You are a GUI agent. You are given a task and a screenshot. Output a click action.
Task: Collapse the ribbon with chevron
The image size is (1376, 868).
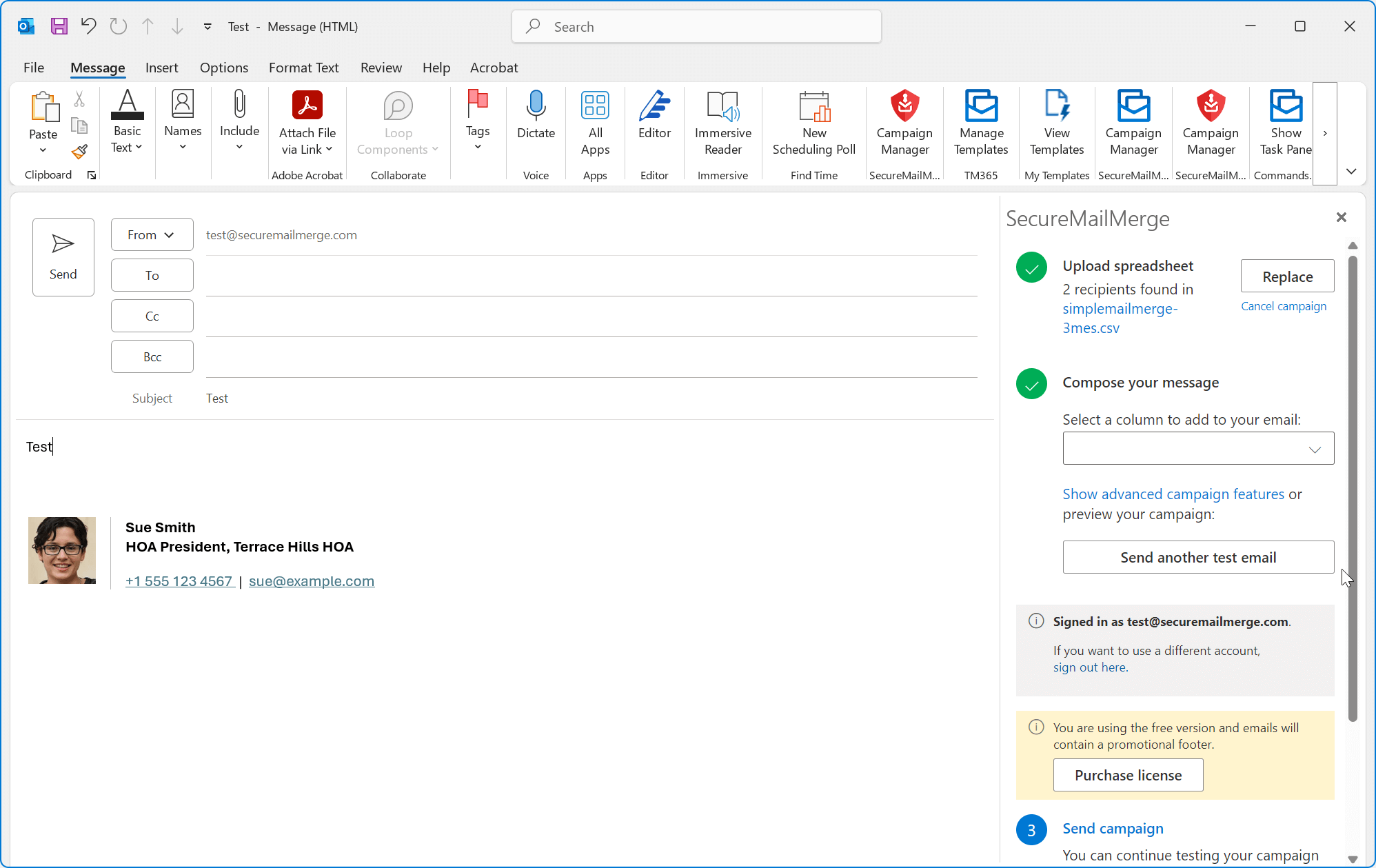coord(1351,171)
